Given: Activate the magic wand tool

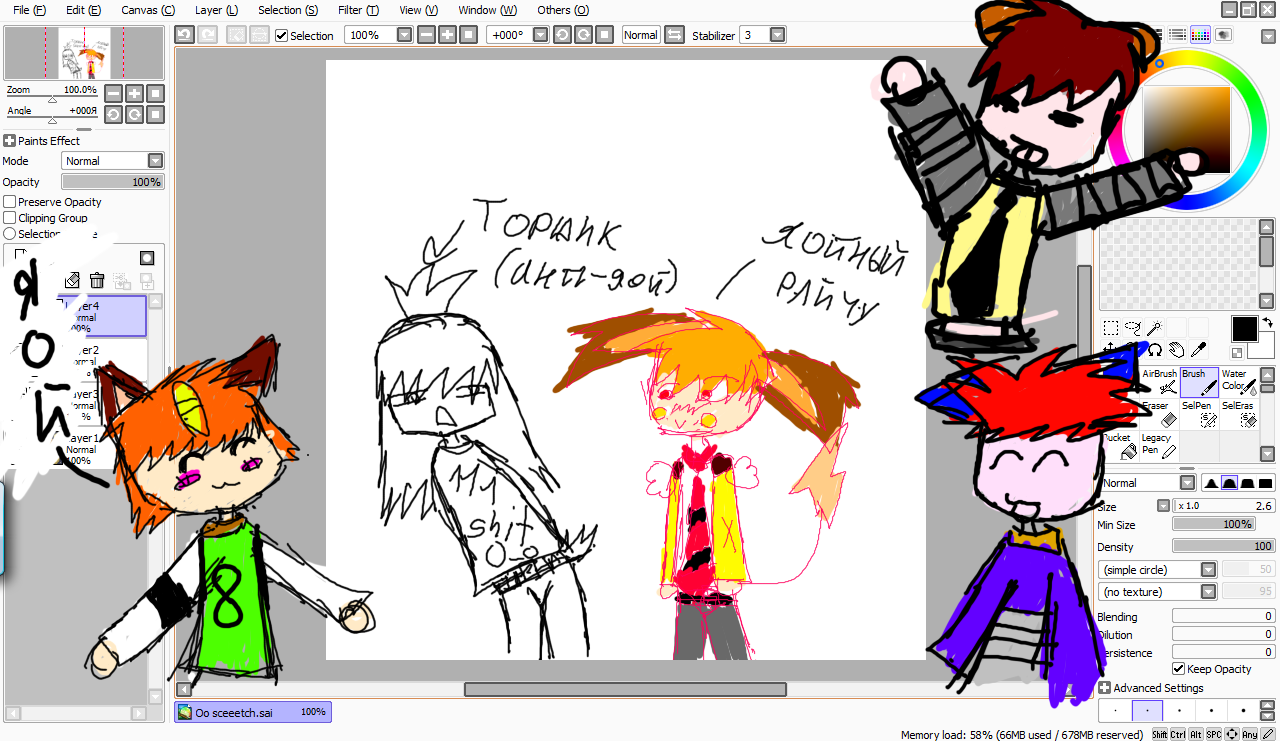Looking at the screenshot, I should coord(1154,327).
